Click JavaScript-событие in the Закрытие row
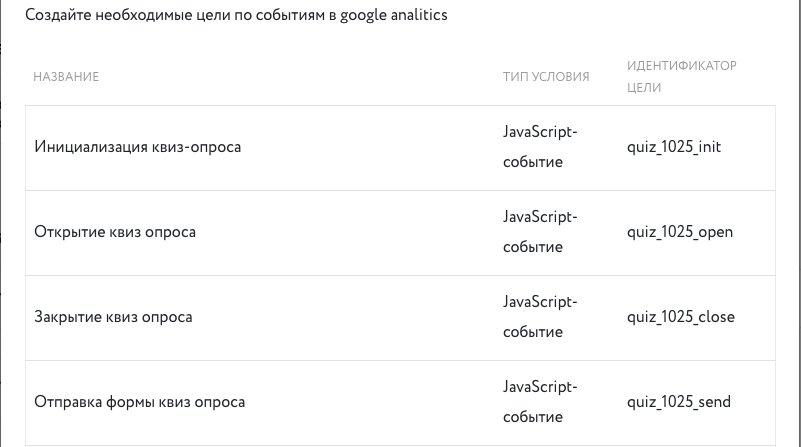The width and height of the screenshot is (801, 447). [540, 317]
